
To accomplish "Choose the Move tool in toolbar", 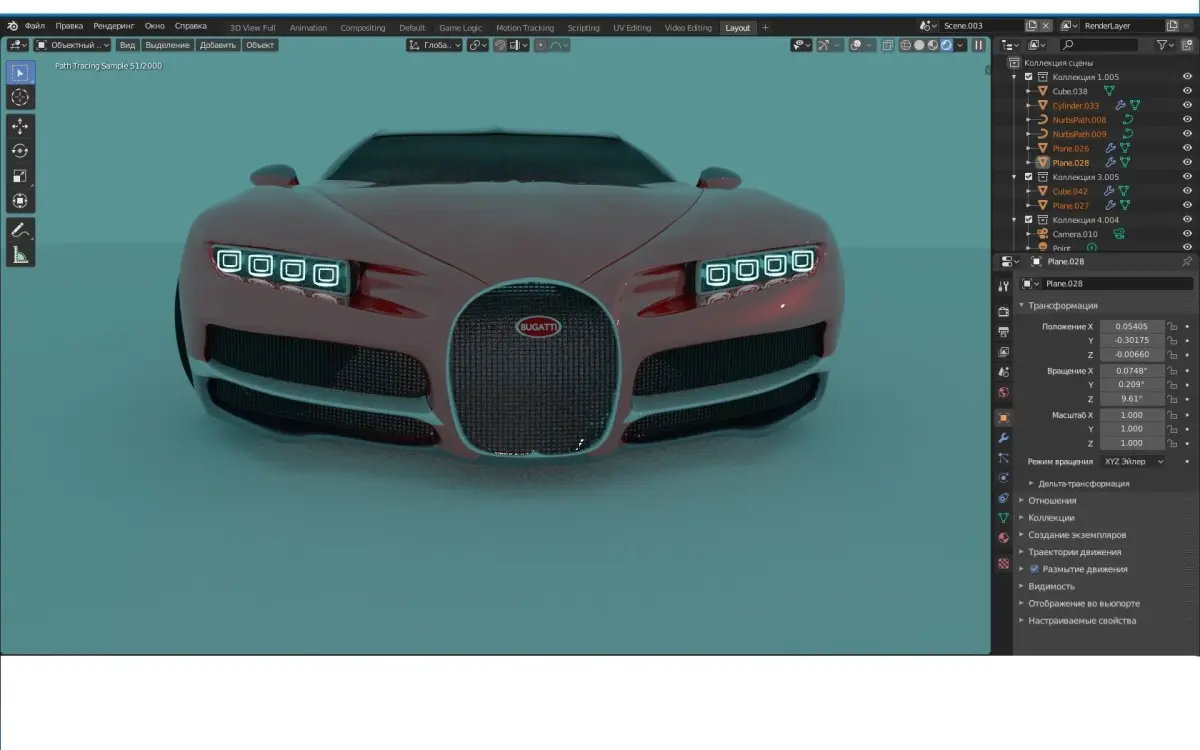I will [20, 126].
